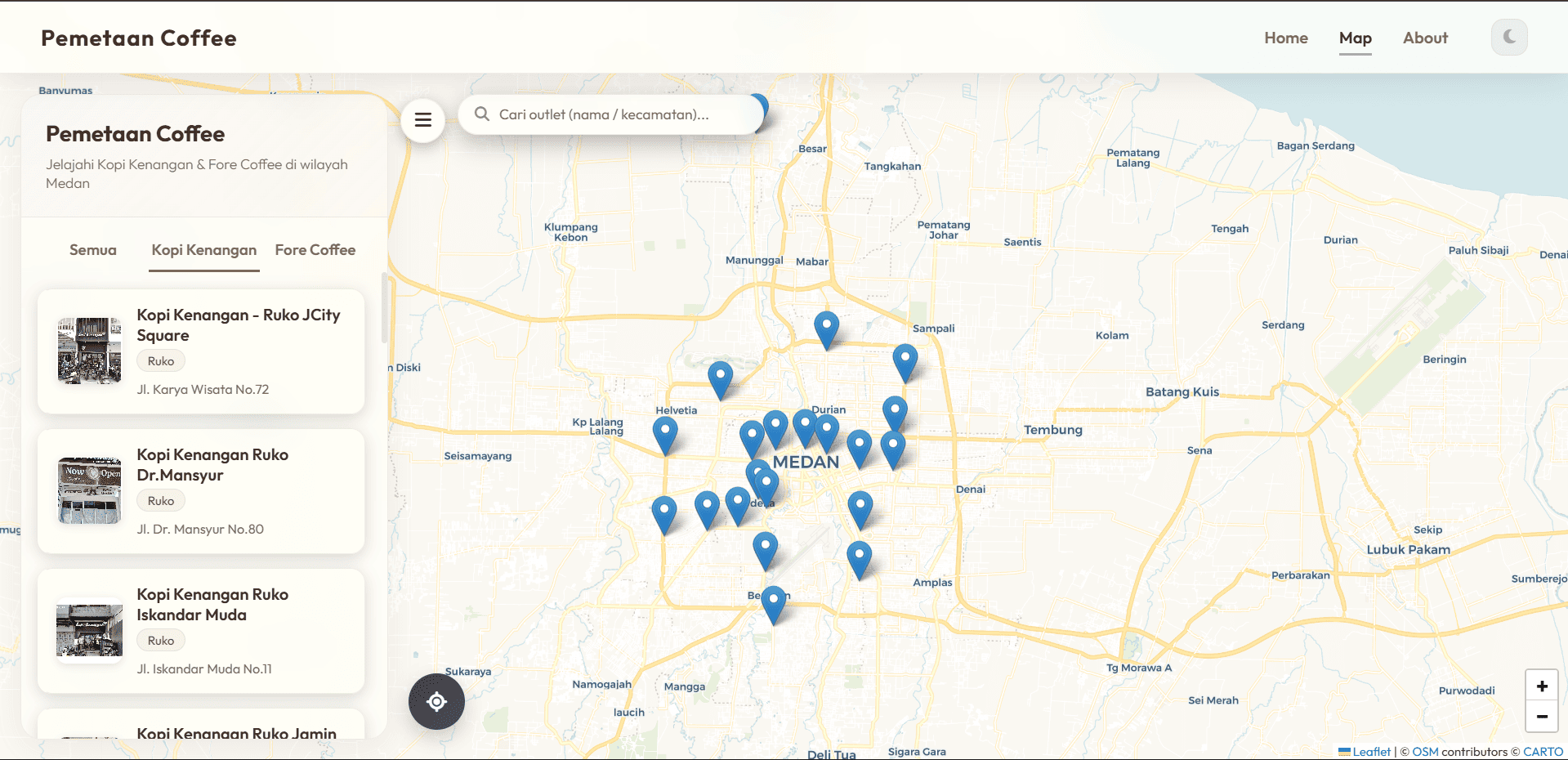Screen dimensions: 1568x760
Task: Open the Map nav link
Action: click(1355, 38)
